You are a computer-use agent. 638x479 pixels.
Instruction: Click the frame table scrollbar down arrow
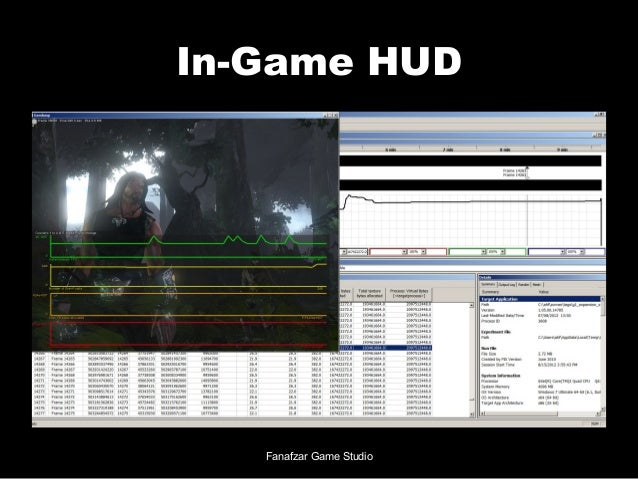(472, 414)
